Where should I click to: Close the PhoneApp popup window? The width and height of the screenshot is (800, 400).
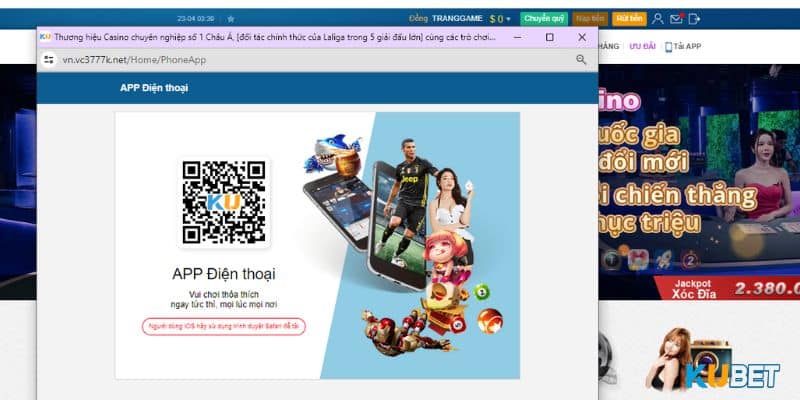pyautogui.click(x=582, y=37)
